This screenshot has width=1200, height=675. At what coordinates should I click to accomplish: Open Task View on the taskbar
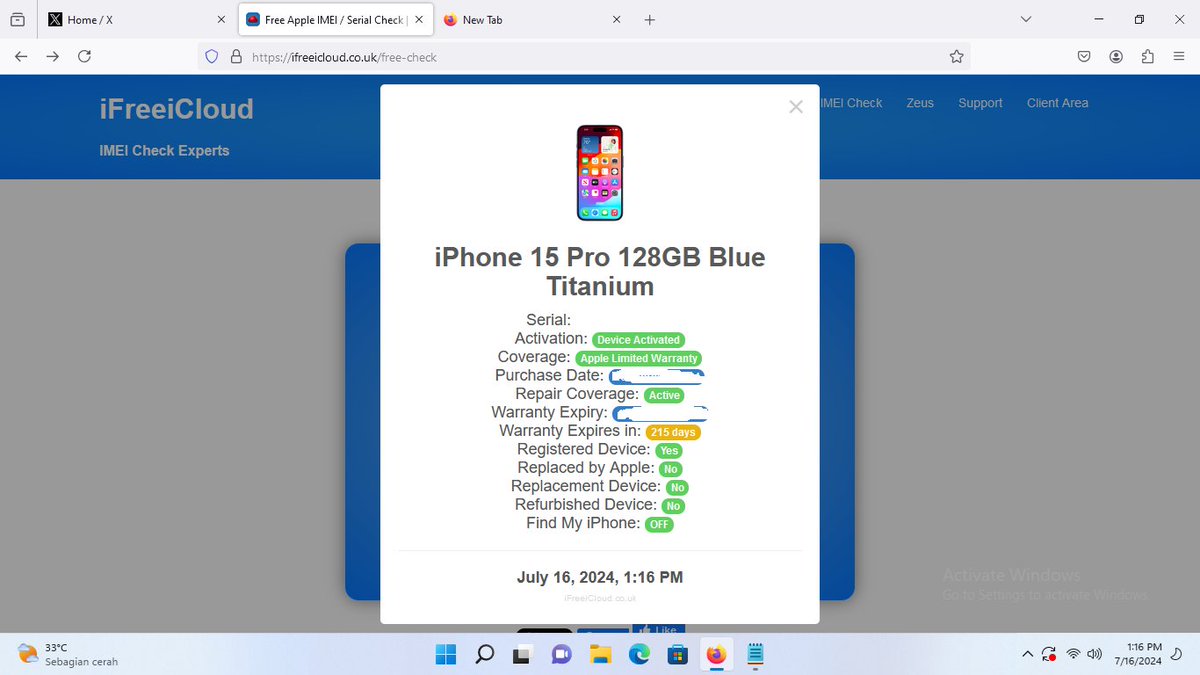coord(522,655)
